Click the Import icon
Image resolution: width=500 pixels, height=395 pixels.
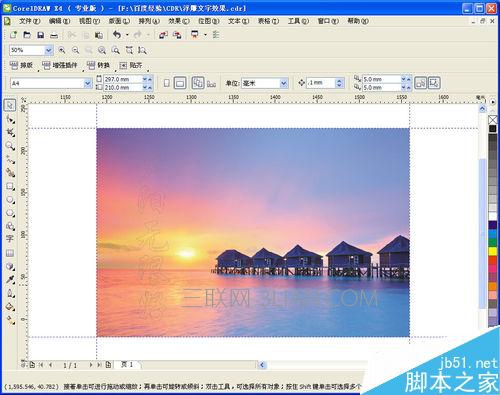pos(163,35)
